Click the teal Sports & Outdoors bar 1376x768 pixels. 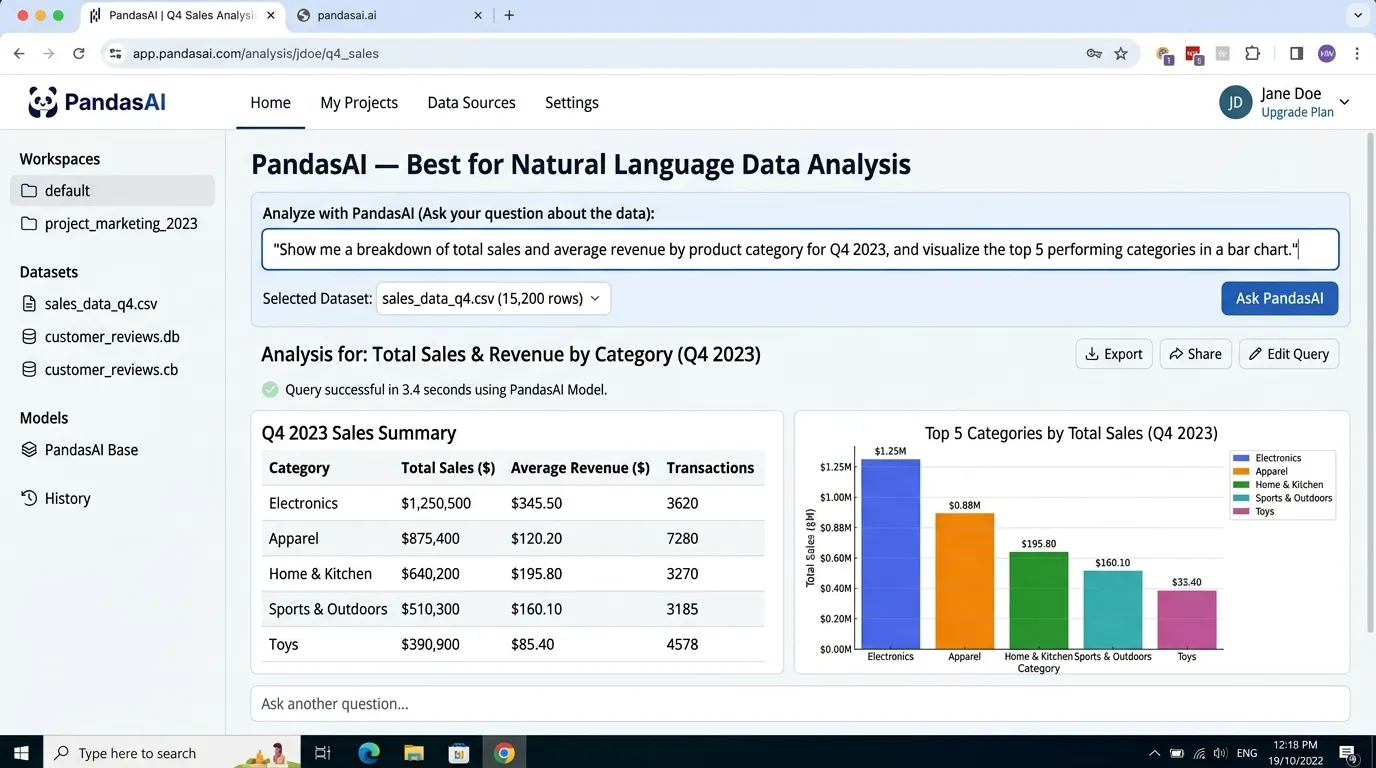1113,610
